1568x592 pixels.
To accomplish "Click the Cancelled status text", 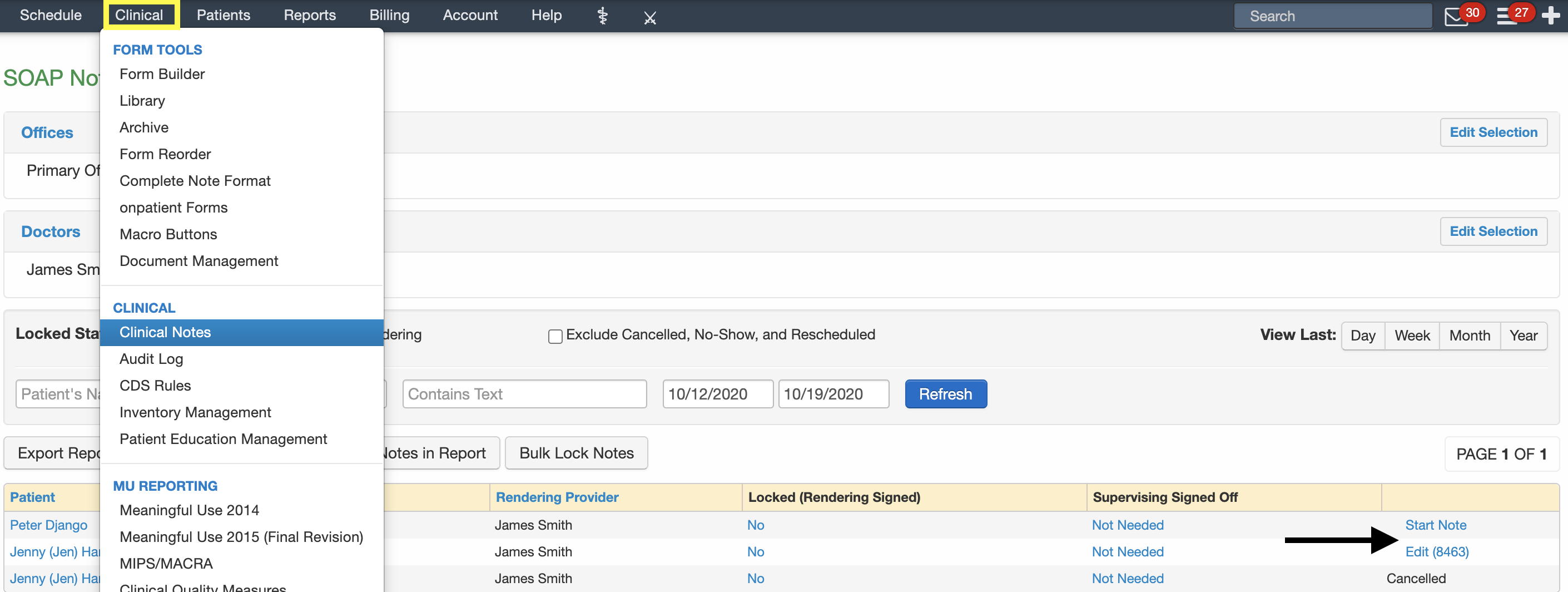I will click(x=1416, y=579).
